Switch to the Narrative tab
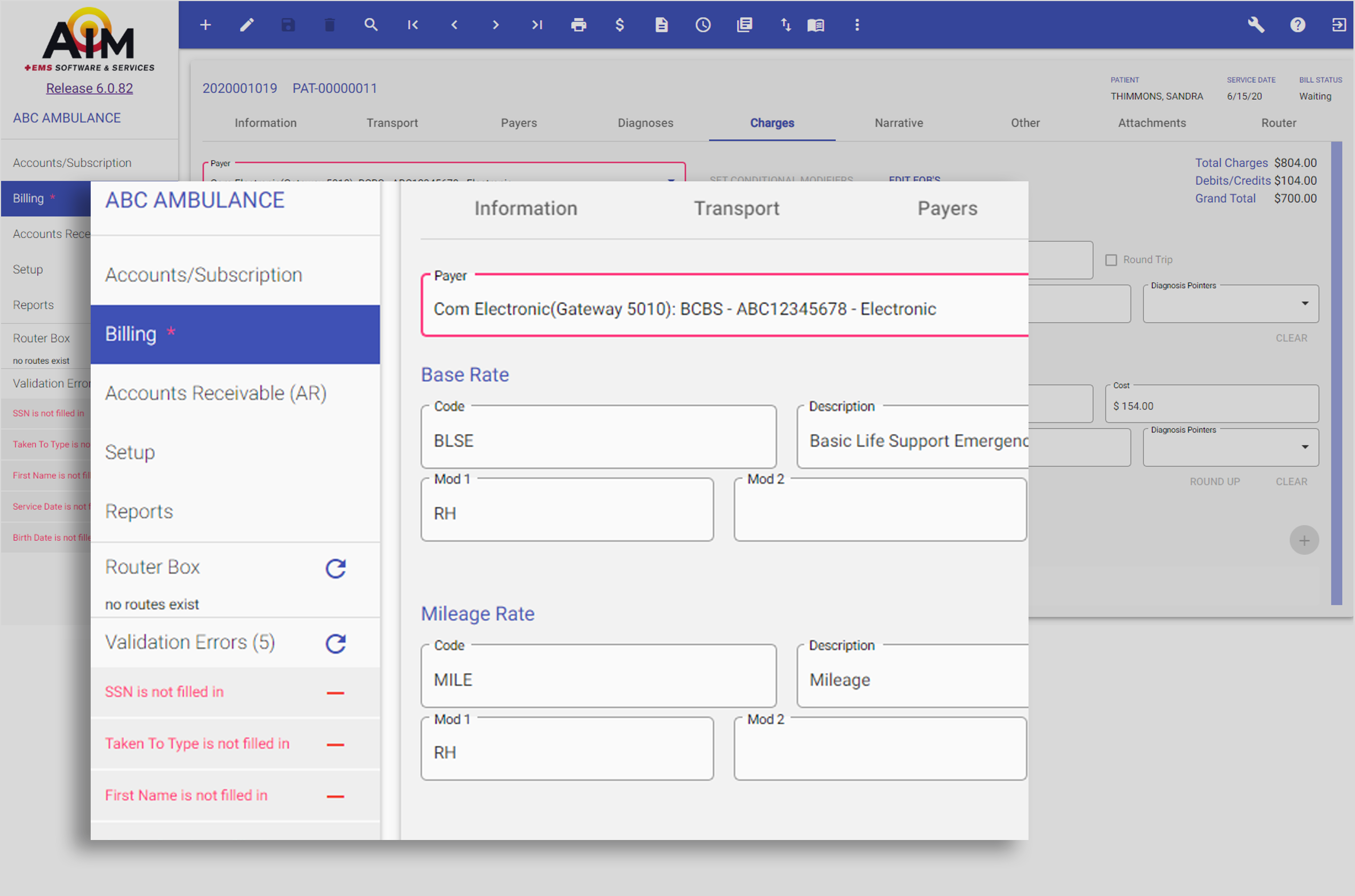The width and height of the screenshot is (1355, 896). (x=899, y=123)
